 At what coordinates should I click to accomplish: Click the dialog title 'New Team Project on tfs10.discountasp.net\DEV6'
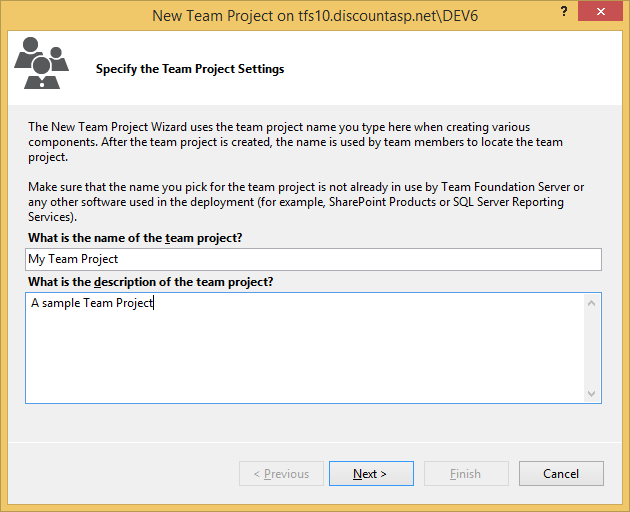pyautogui.click(x=315, y=16)
